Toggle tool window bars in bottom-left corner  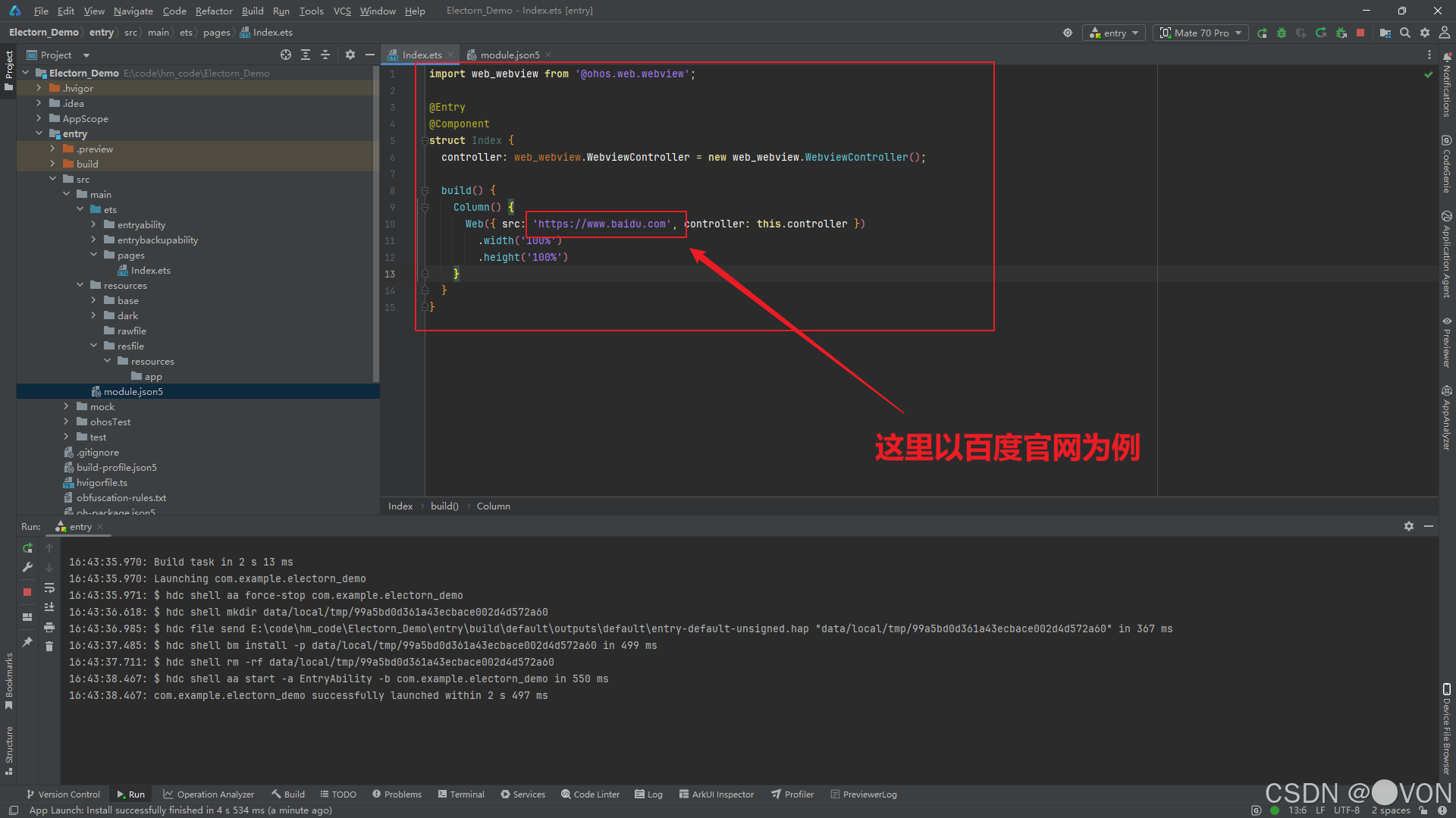pos(13,810)
